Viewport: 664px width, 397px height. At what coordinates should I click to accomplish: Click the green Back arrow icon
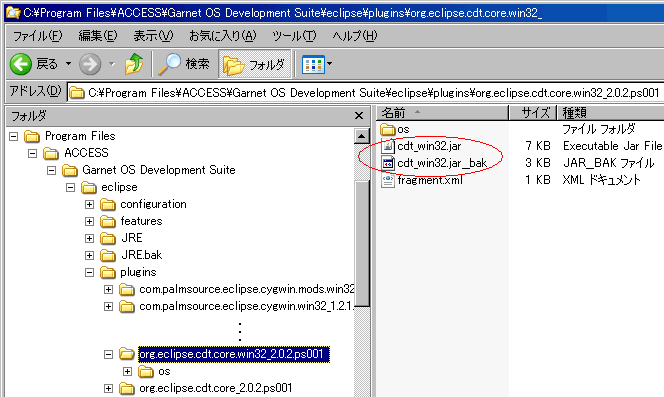(x=21, y=64)
